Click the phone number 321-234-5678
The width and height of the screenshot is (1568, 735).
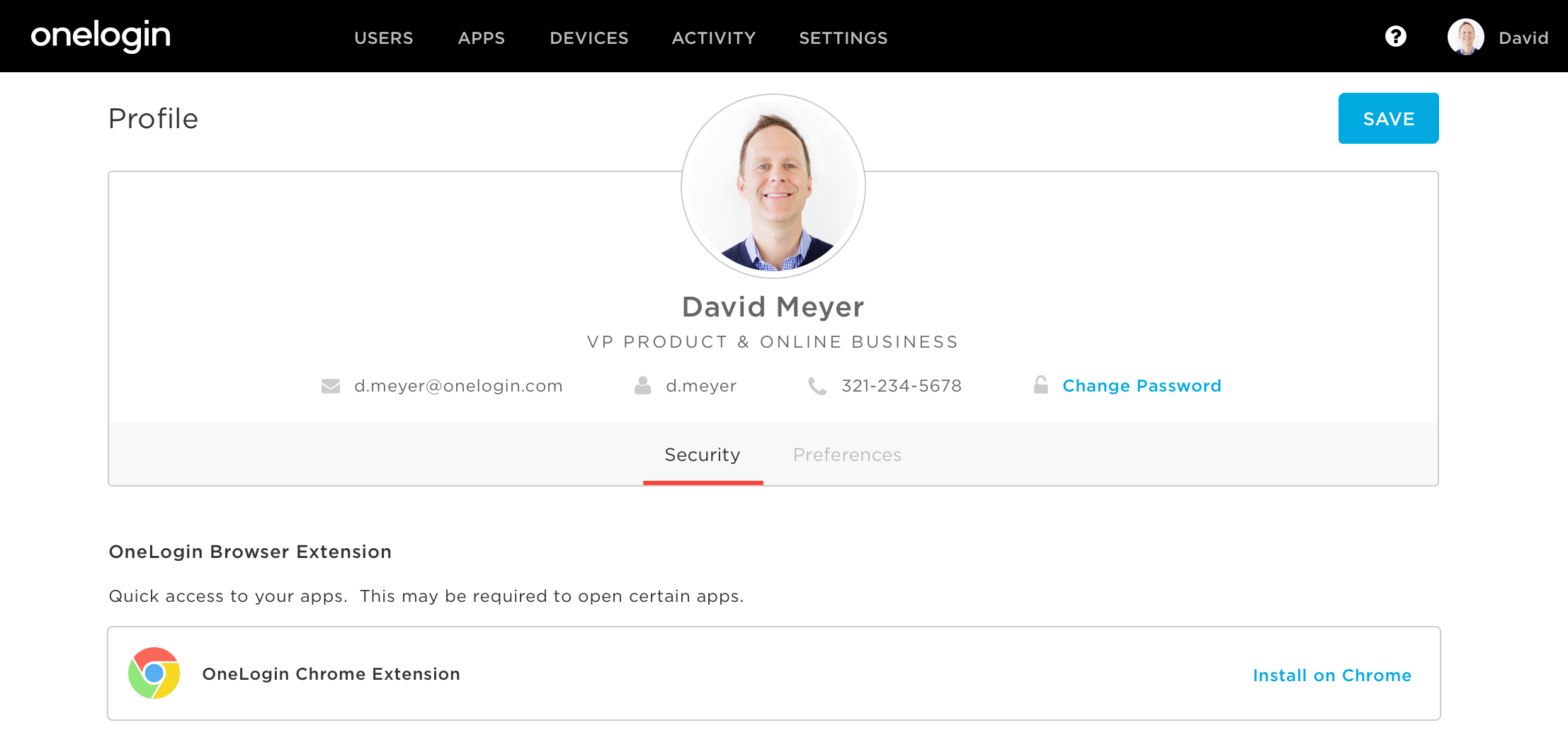pos(901,386)
